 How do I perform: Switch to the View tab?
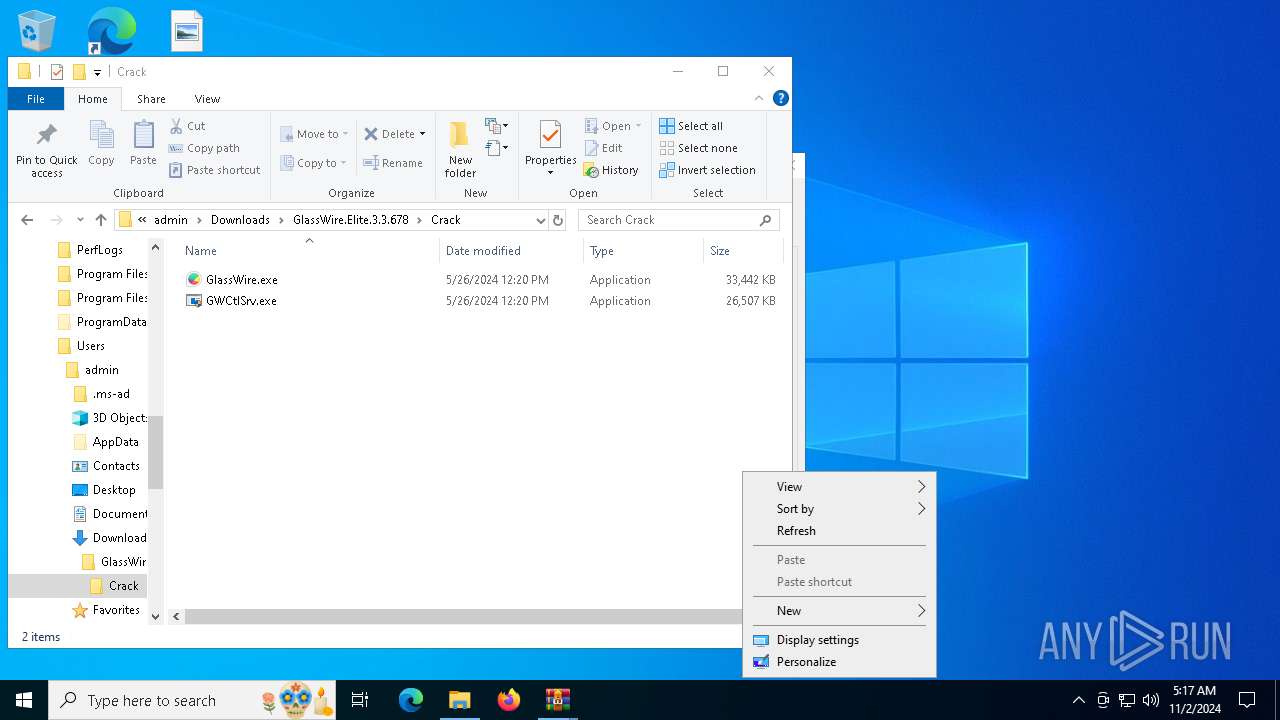pos(207,99)
